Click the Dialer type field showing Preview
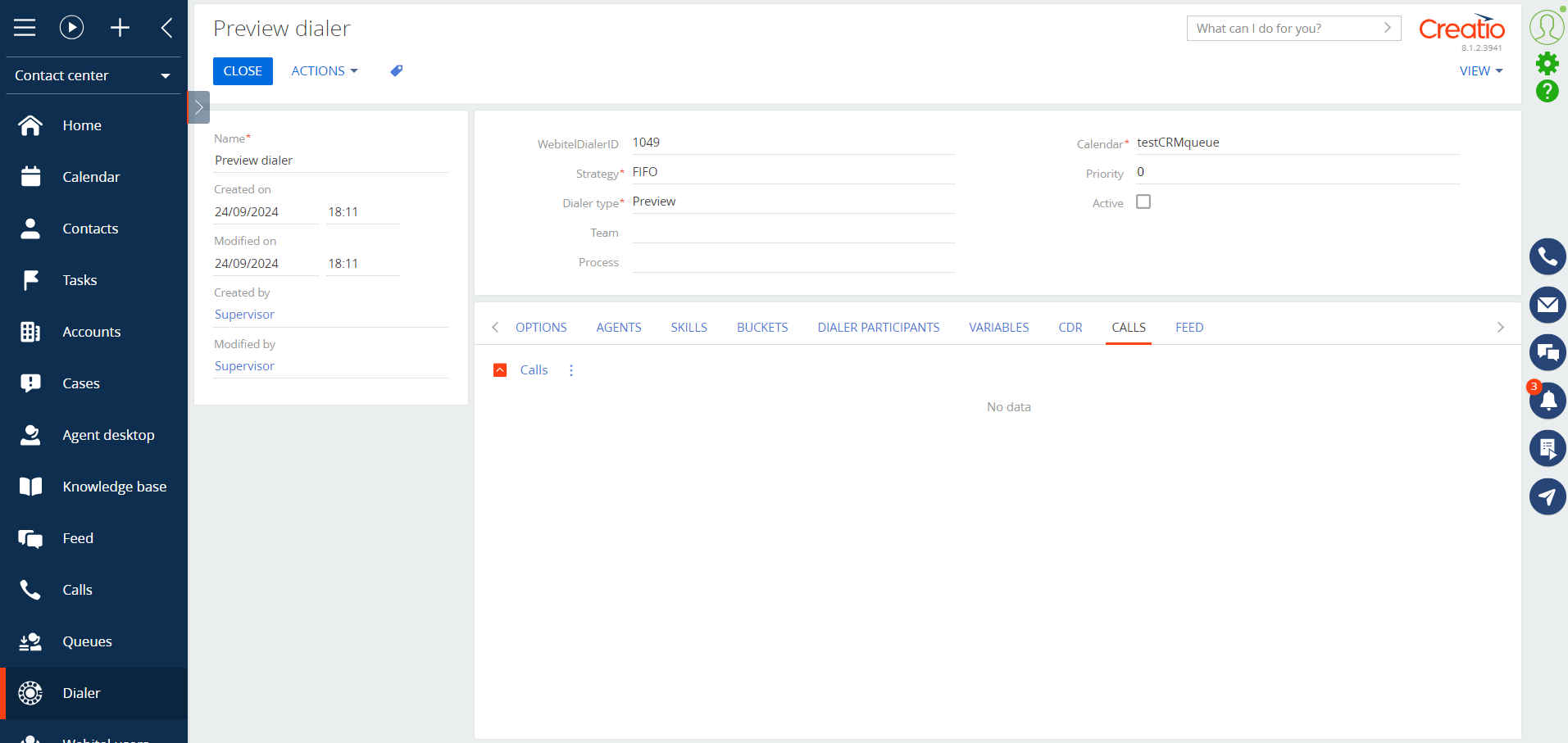This screenshot has width=1568, height=743. 793,202
